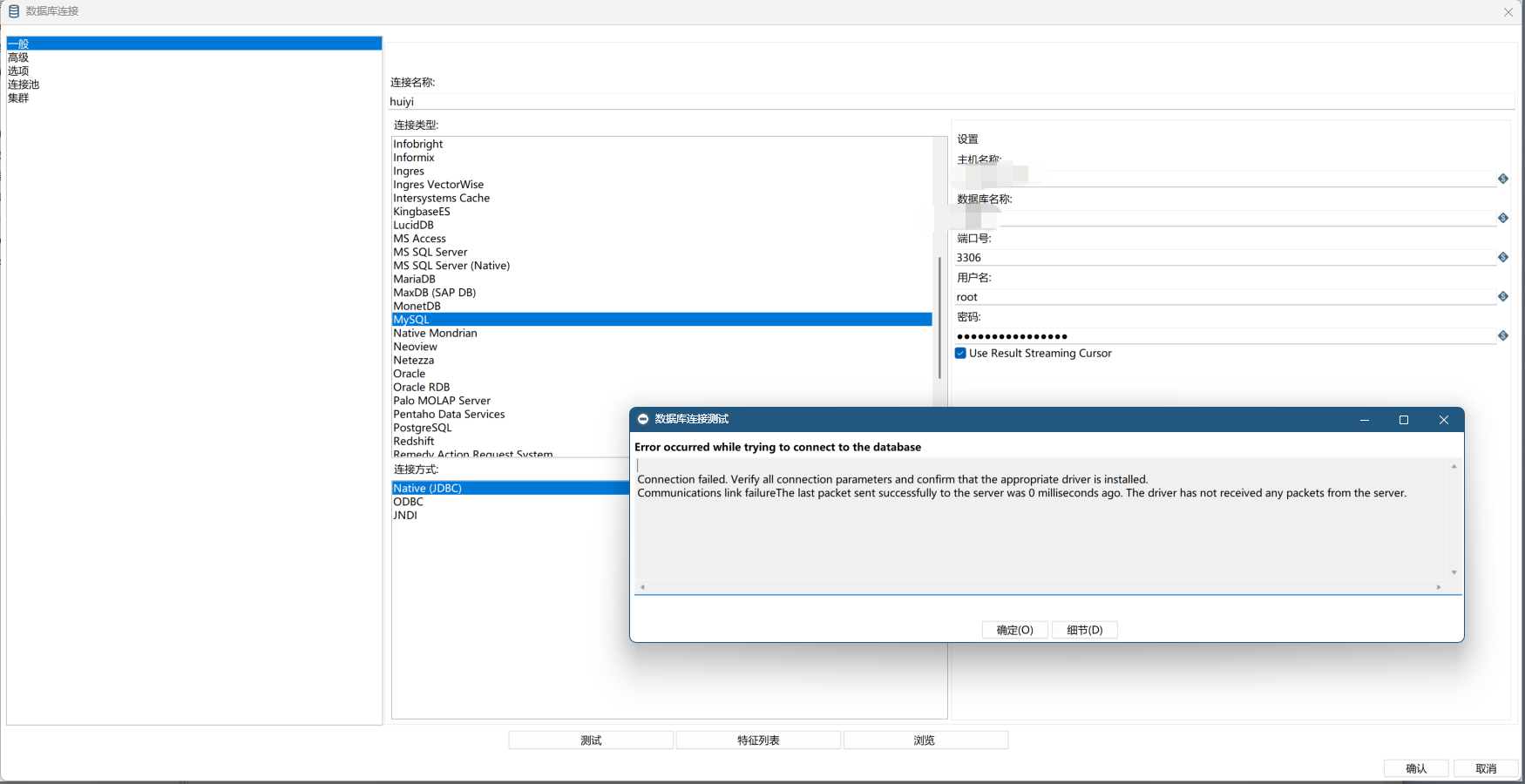This screenshot has height=784, width=1525.
Task: Open the 连接池 pooling section
Action: (x=24, y=84)
